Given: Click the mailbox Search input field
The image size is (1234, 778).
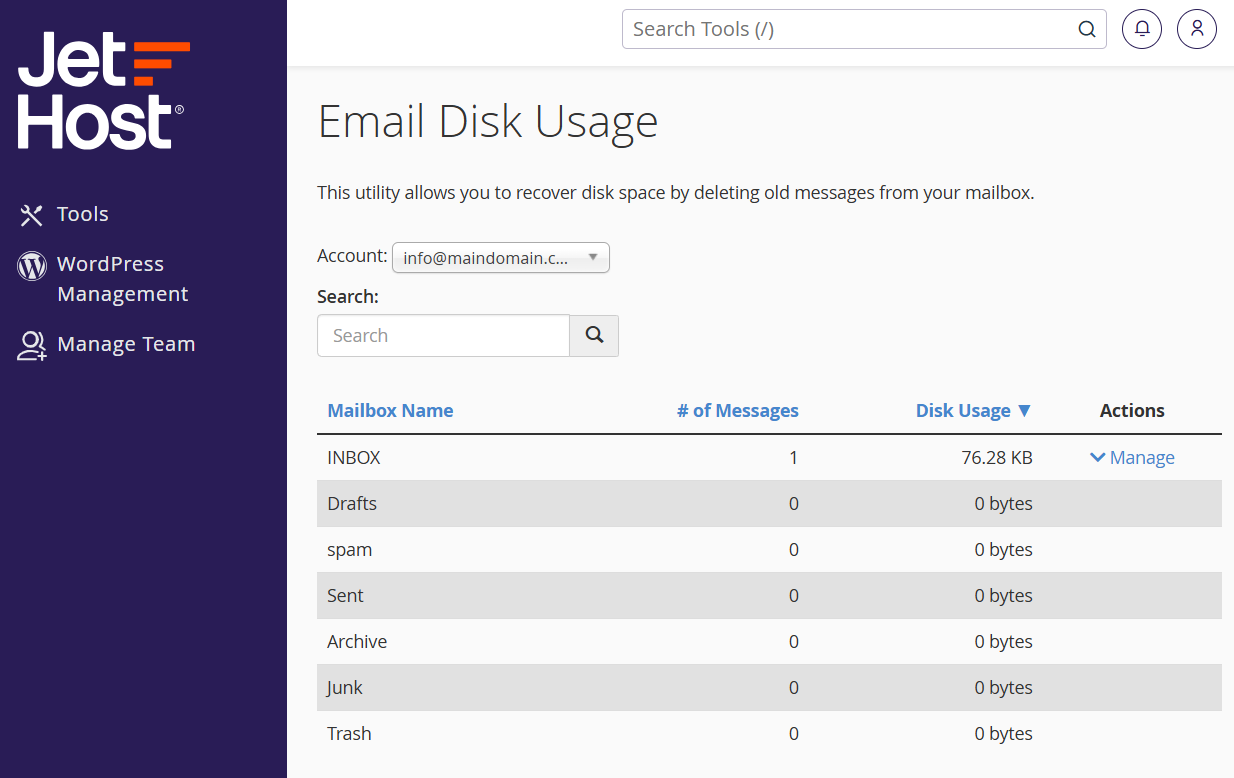Looking at the screenshot, I should pos(443,336).
